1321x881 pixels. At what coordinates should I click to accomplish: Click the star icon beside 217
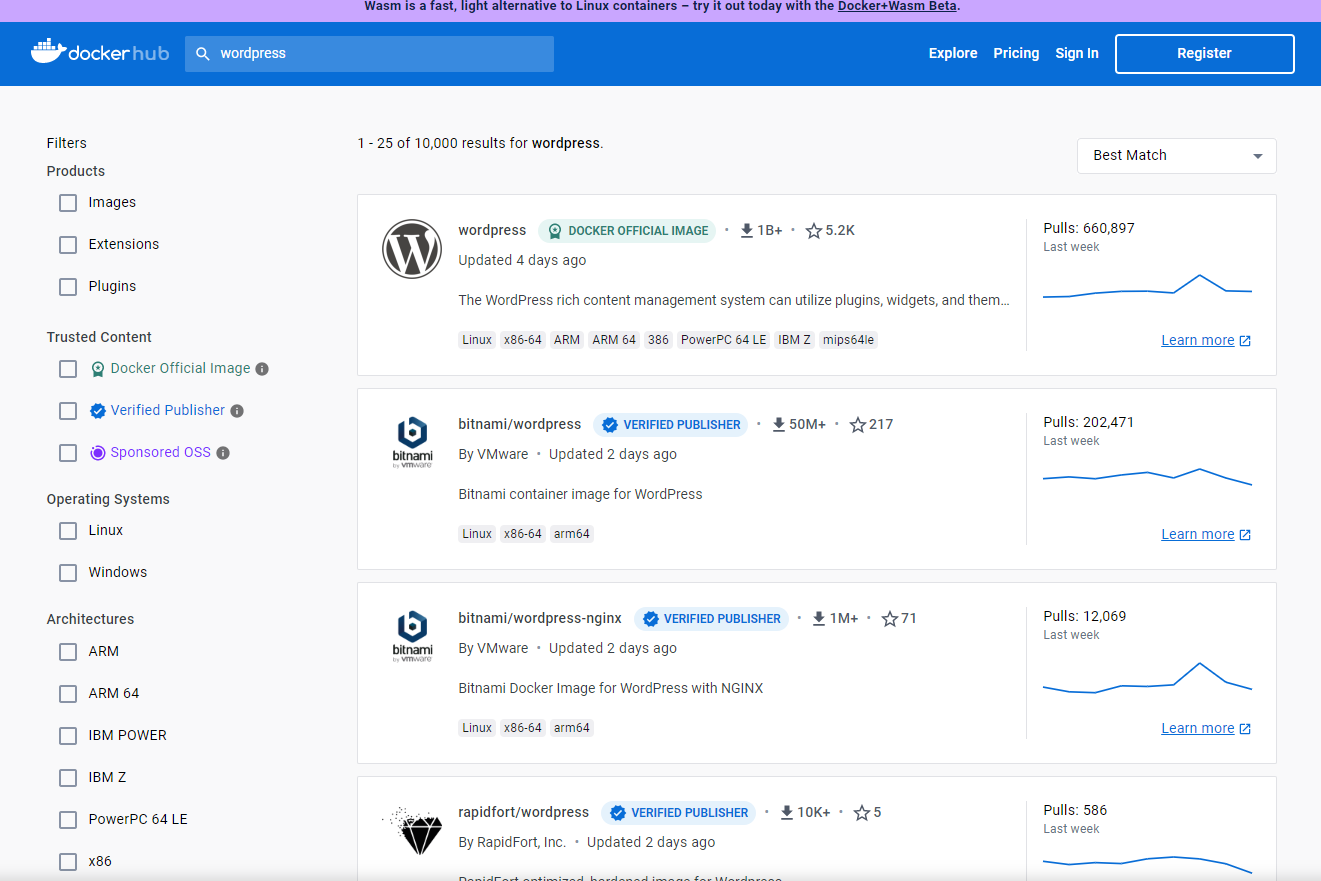tap(858, 425)
